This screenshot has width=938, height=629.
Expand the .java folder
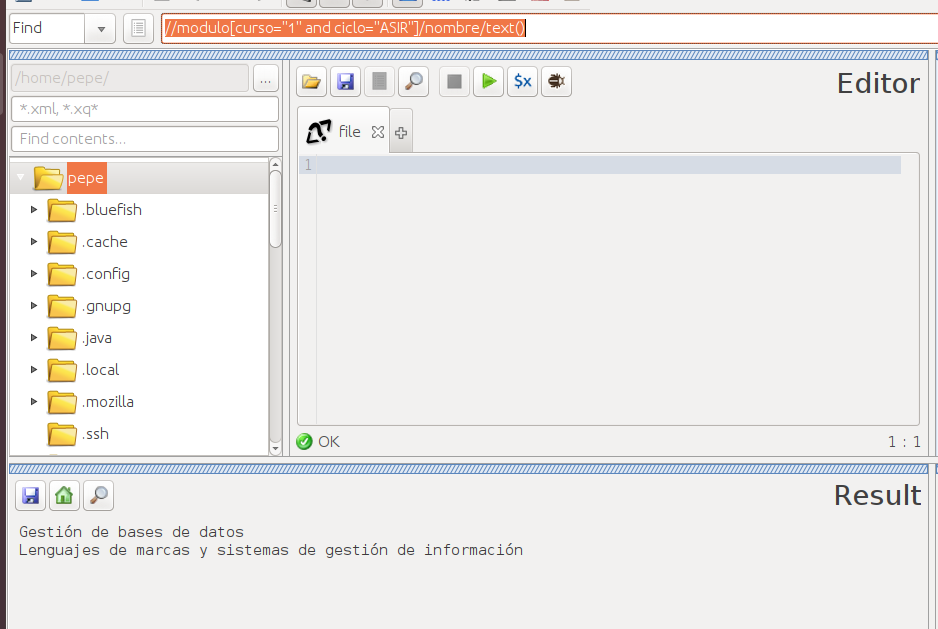pos(34,338)
